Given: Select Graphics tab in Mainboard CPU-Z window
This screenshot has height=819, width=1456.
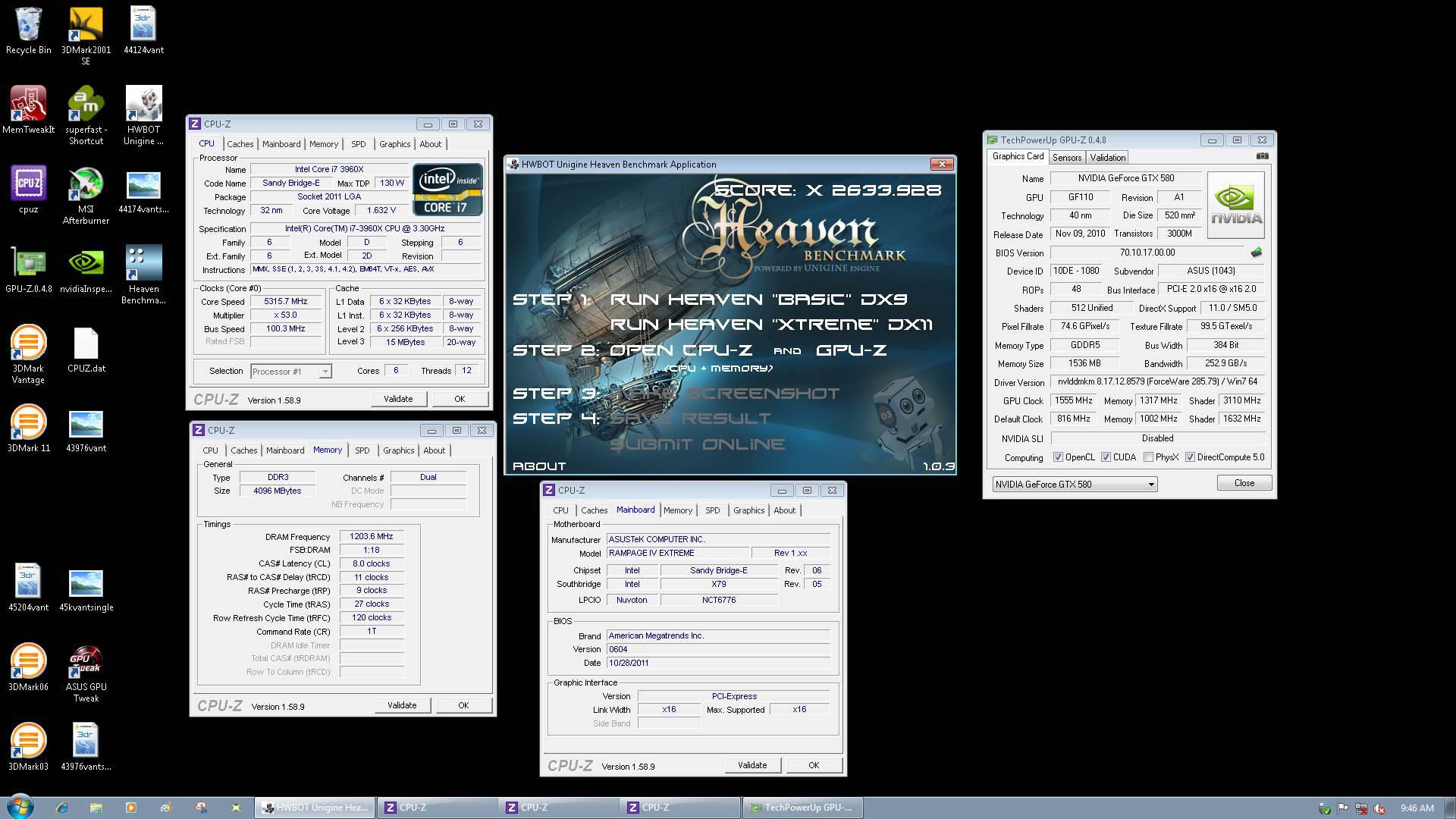Looking at the screenshot, I should 748,510.
